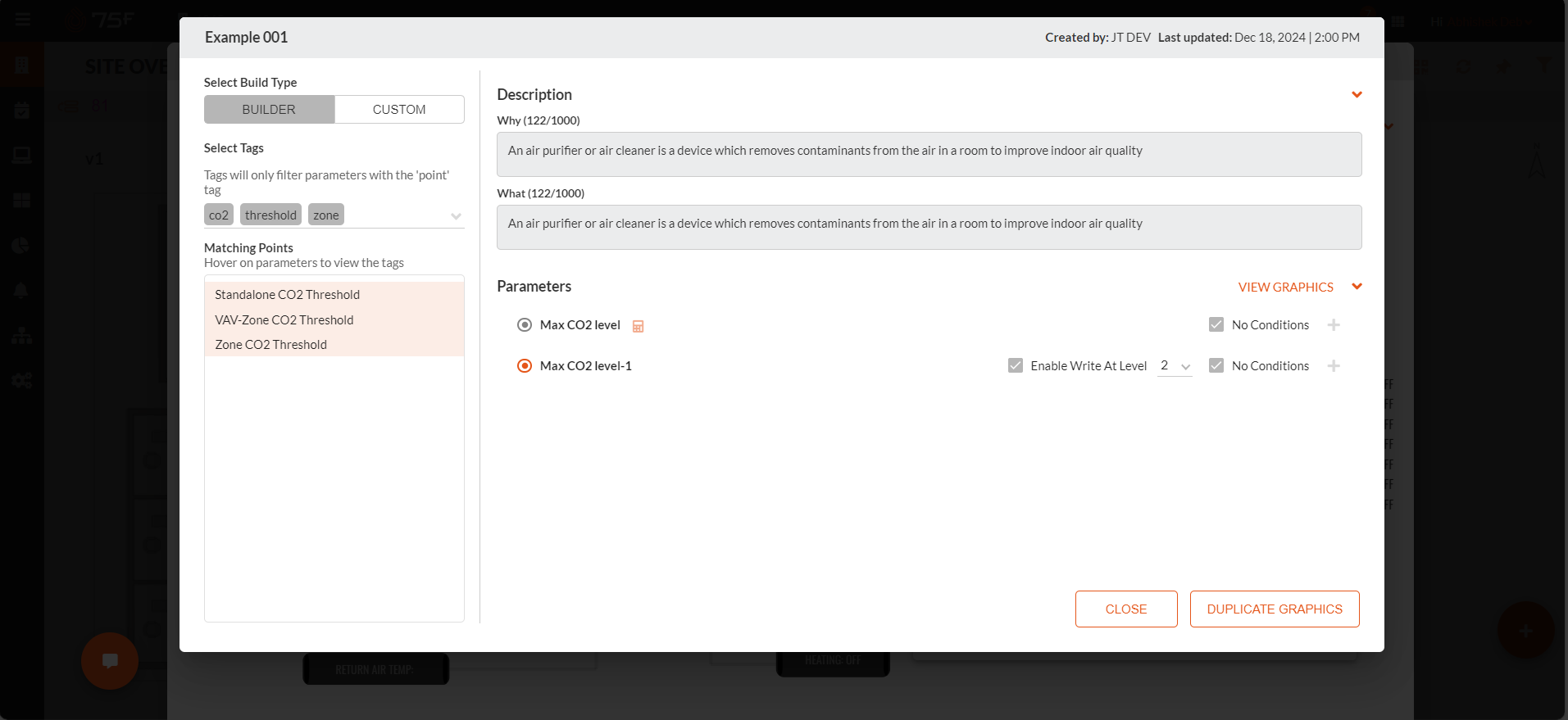Open the Select Tags dropdown arrow
This screenshot has height=720, width=1568.
[x=456, y=216]
